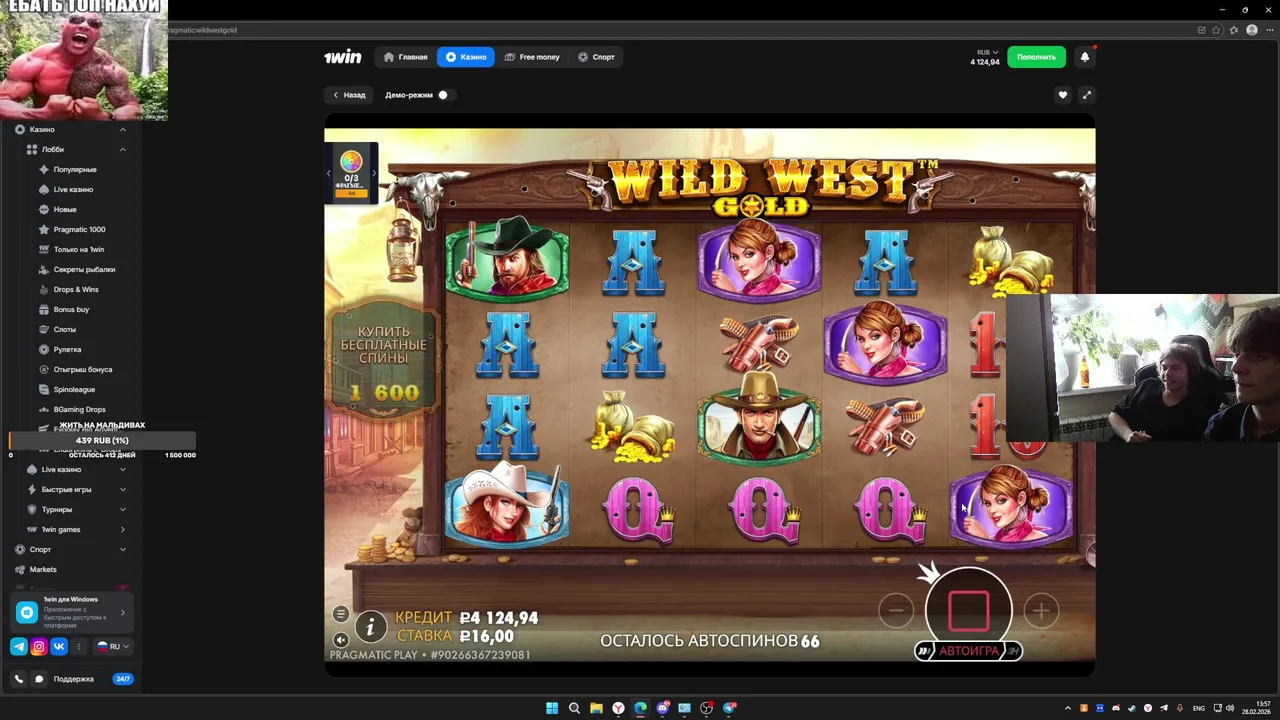Open Microsoft Edge from the taskbar
This screenshot has width=1280, height=720.
pyautogui.click(x=640, y=708)
